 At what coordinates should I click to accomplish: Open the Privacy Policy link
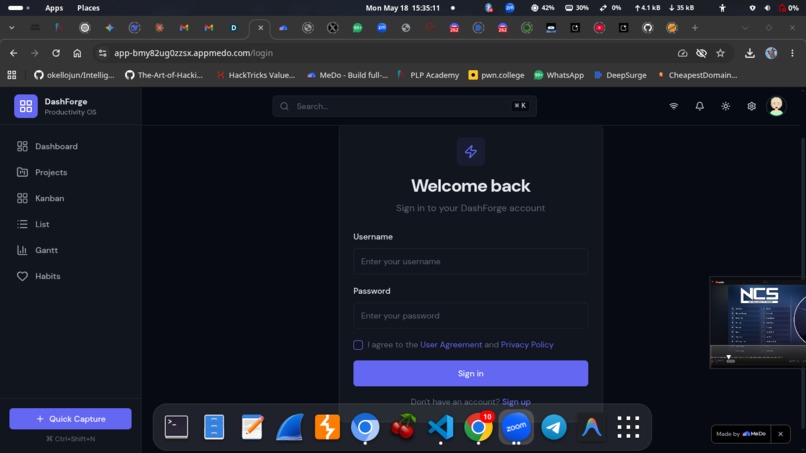click(x=527, y=345)
